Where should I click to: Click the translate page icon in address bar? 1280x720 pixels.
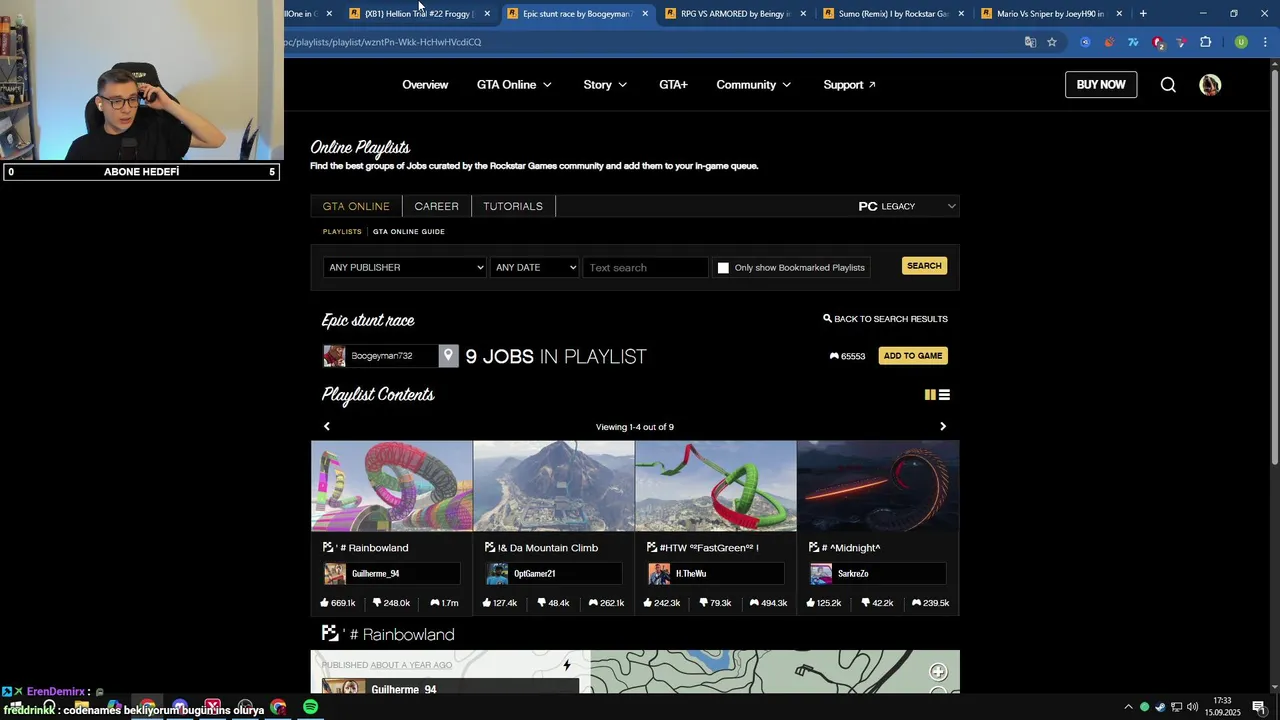tap(1030, 42)
